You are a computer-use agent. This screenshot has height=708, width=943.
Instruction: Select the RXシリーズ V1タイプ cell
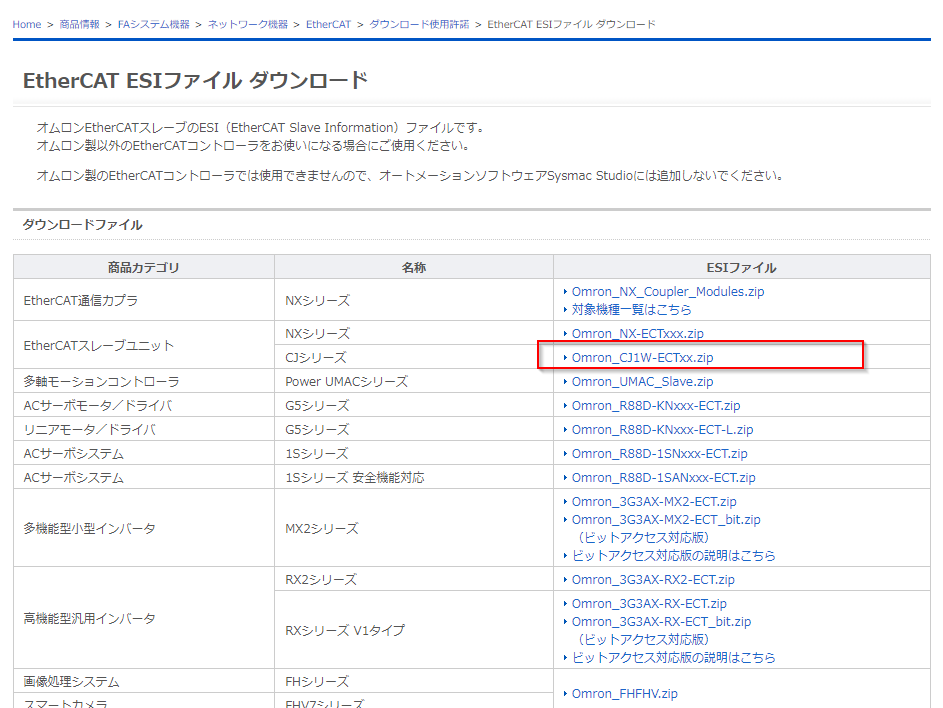pyautogui.click(x=414, y=630)
